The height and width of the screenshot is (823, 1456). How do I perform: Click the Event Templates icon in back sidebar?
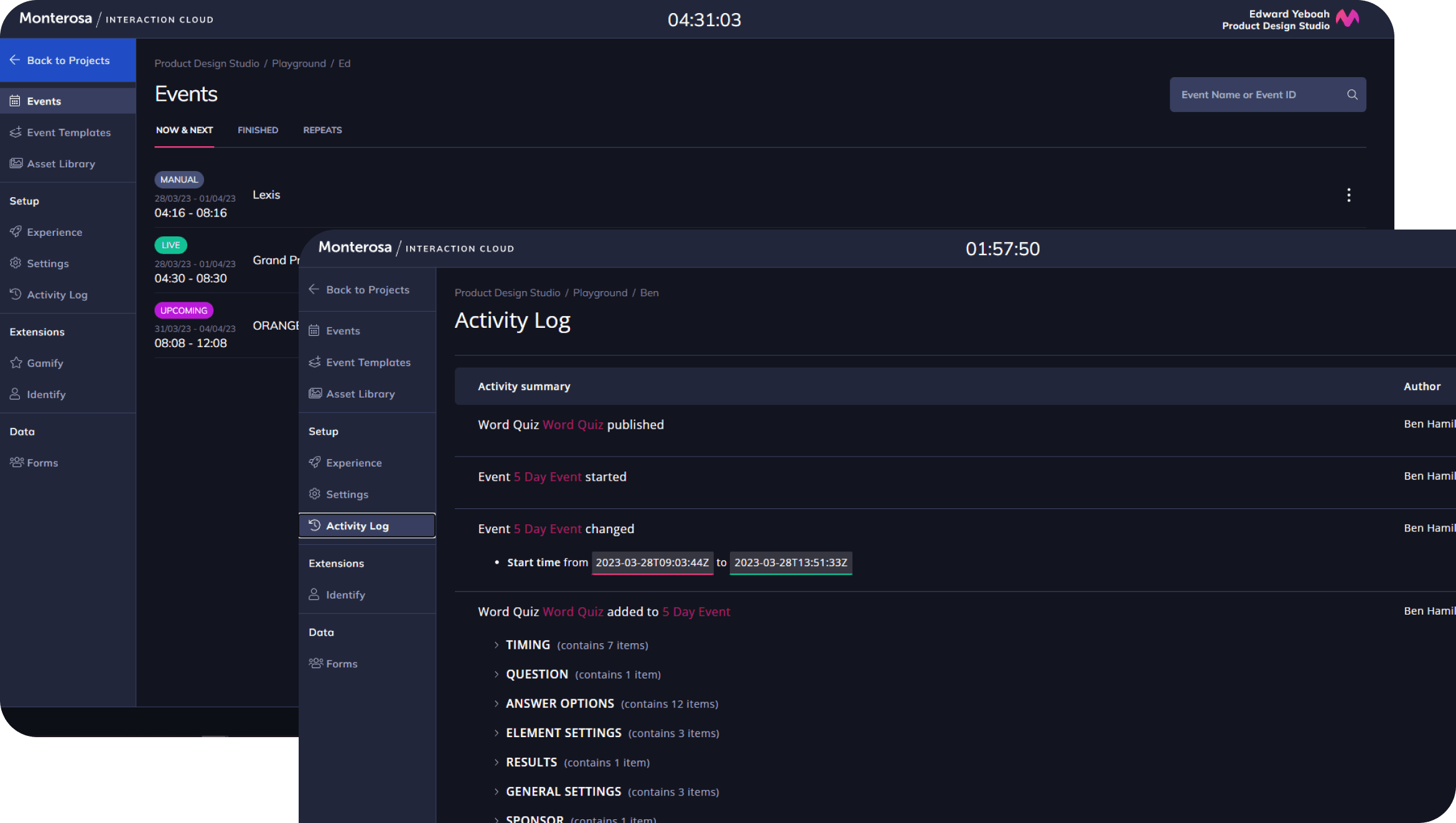coord(16,132)
